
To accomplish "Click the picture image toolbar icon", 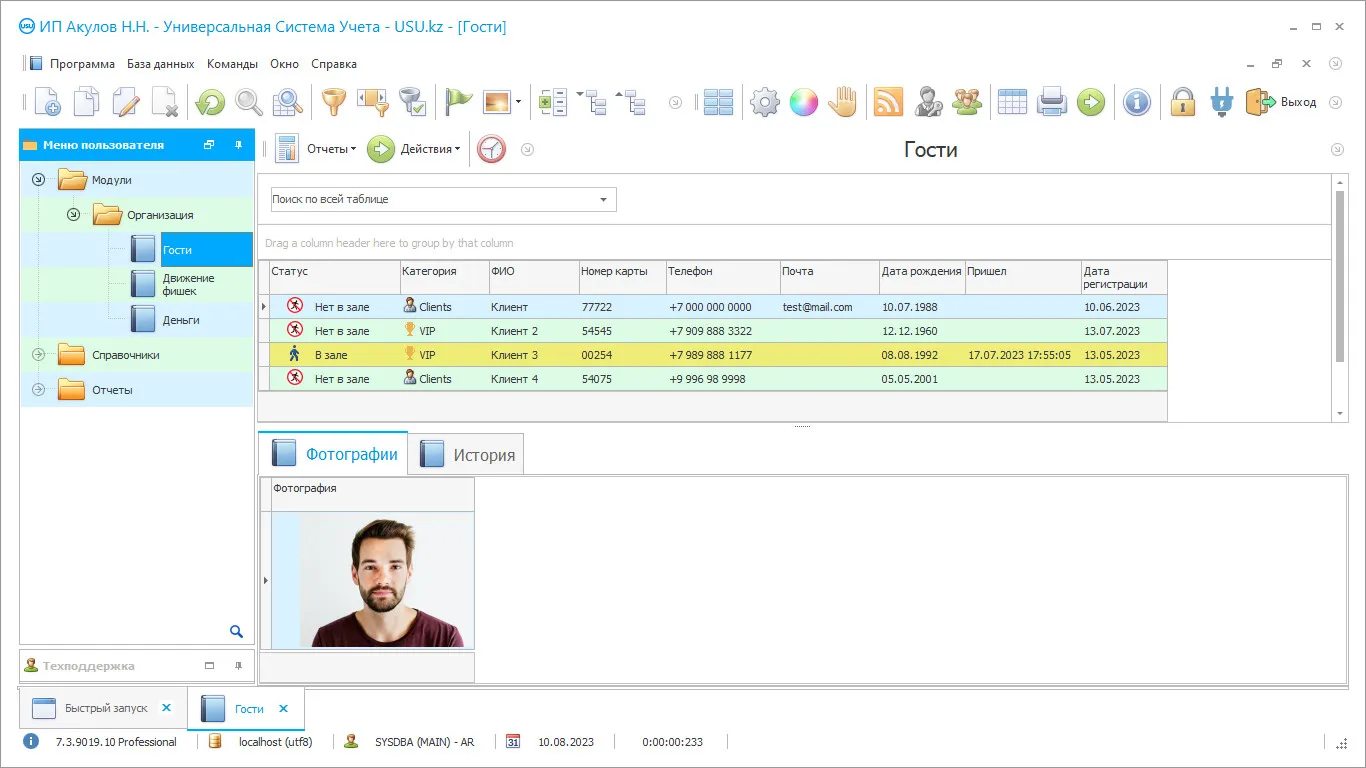I will 497,102.
